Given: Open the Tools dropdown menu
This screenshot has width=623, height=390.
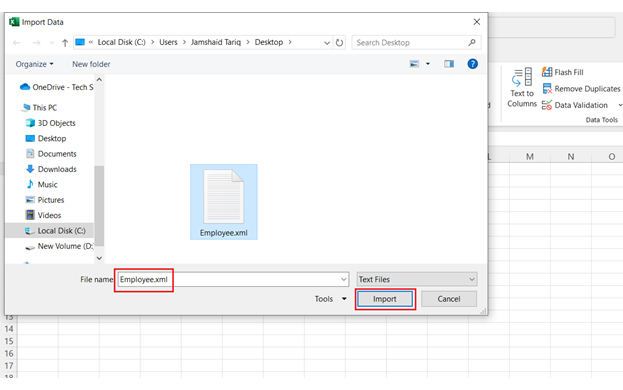Looking at the screenshot, I should point(331,299).
